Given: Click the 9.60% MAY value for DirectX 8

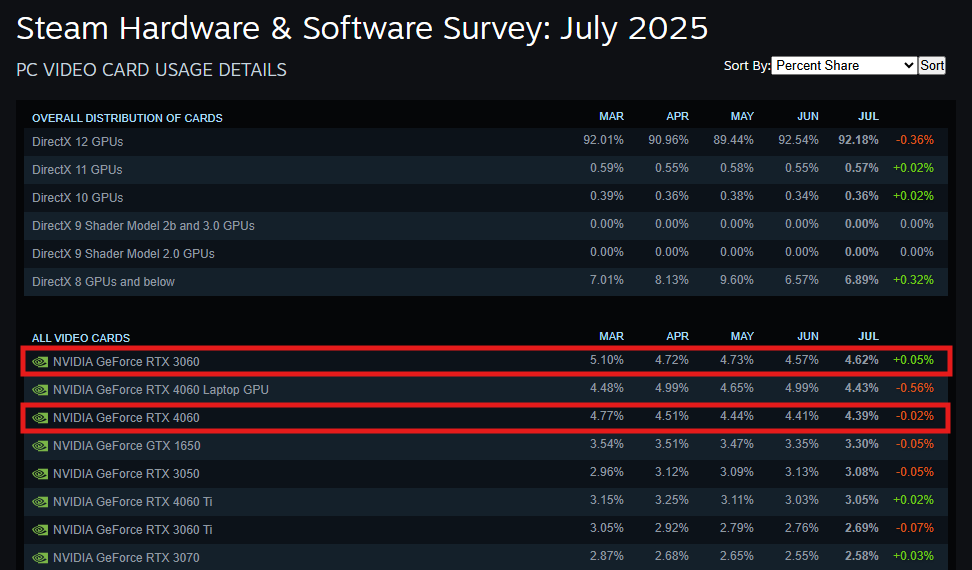Looking at the screenshot, I should coord(736,280).
